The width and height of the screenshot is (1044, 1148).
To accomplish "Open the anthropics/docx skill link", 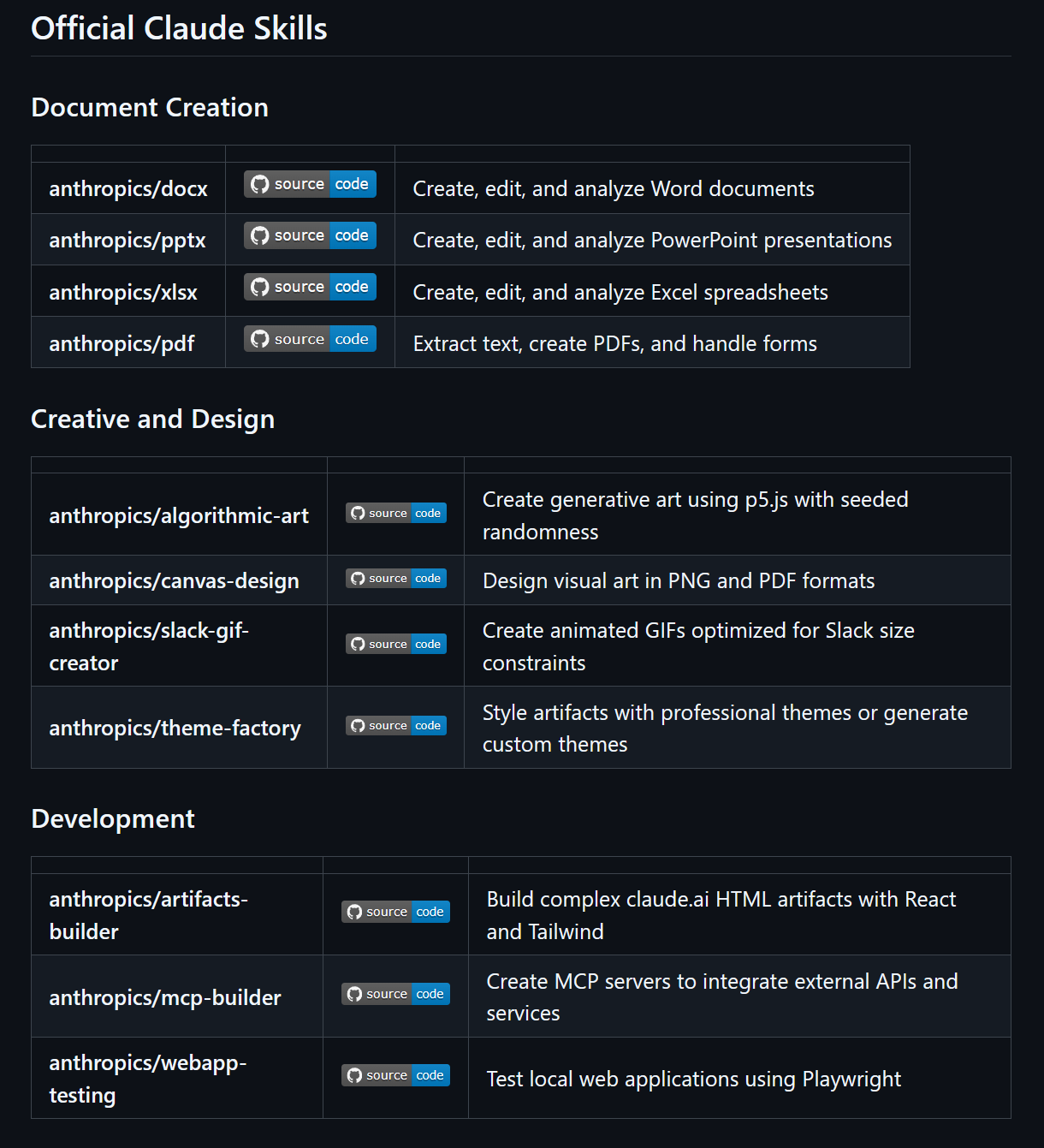I will click(x=128, y=189).
